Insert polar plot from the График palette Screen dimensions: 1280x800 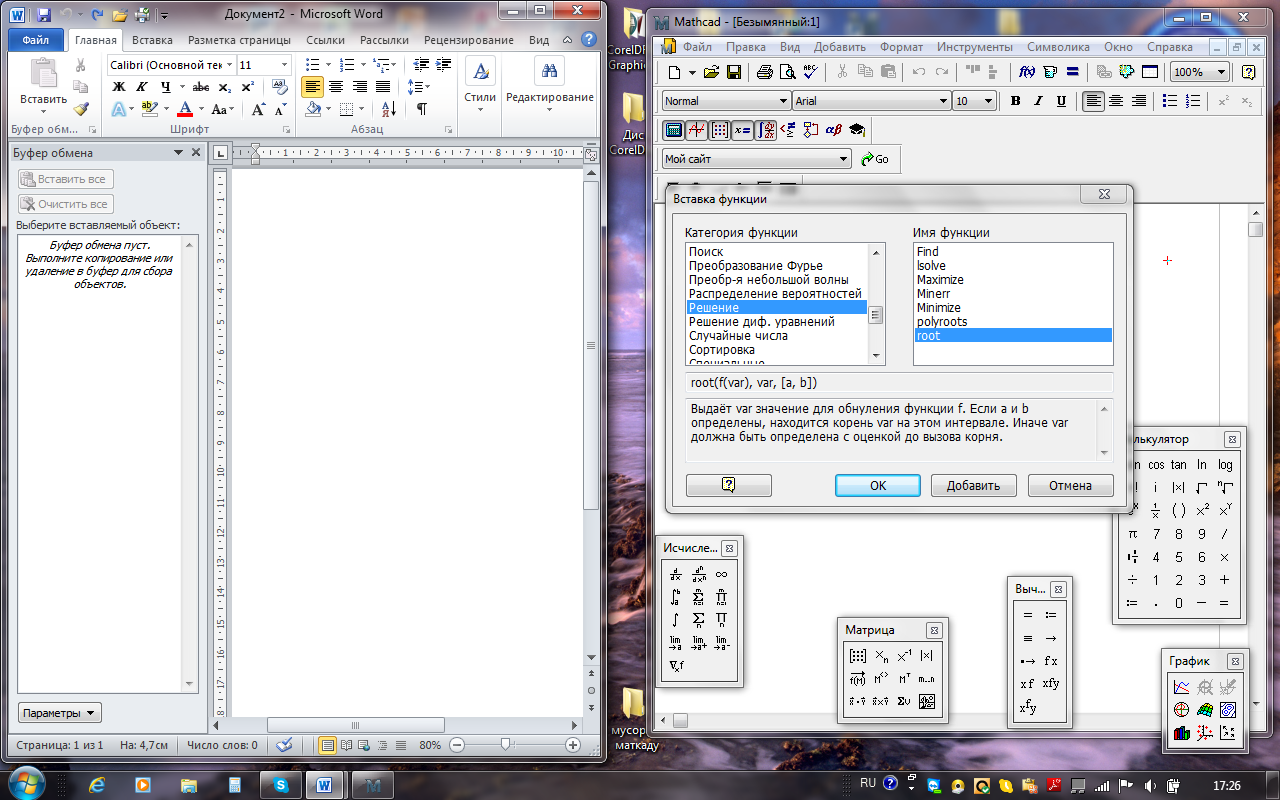1182,710
